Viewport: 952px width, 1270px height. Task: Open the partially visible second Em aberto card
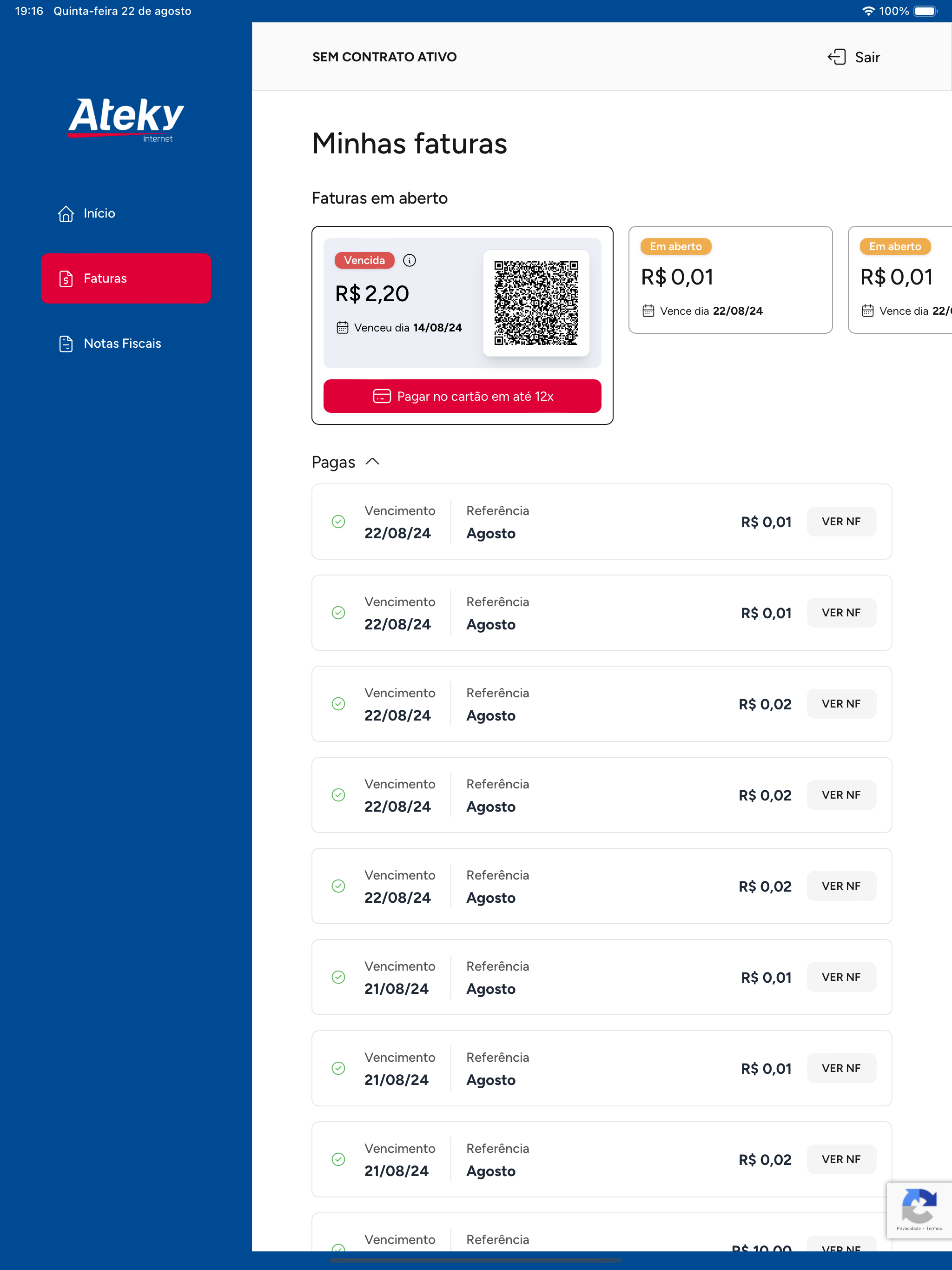(x=900, y=279)
